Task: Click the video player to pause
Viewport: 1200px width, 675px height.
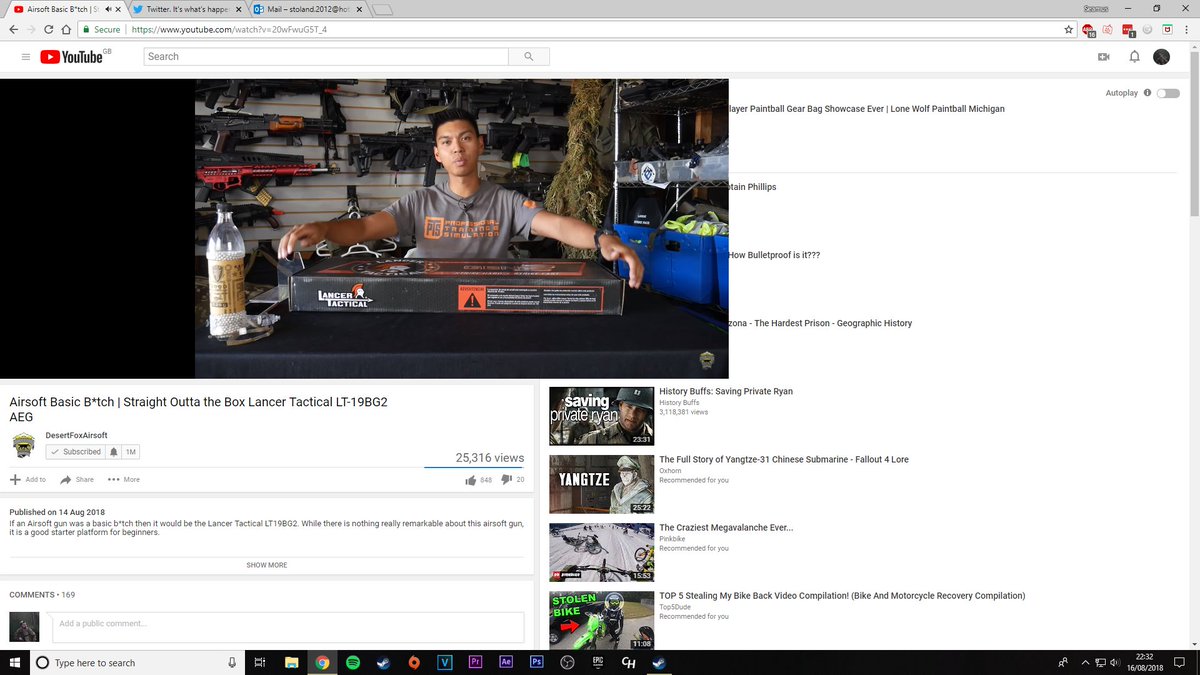Action: coord(364,228)
